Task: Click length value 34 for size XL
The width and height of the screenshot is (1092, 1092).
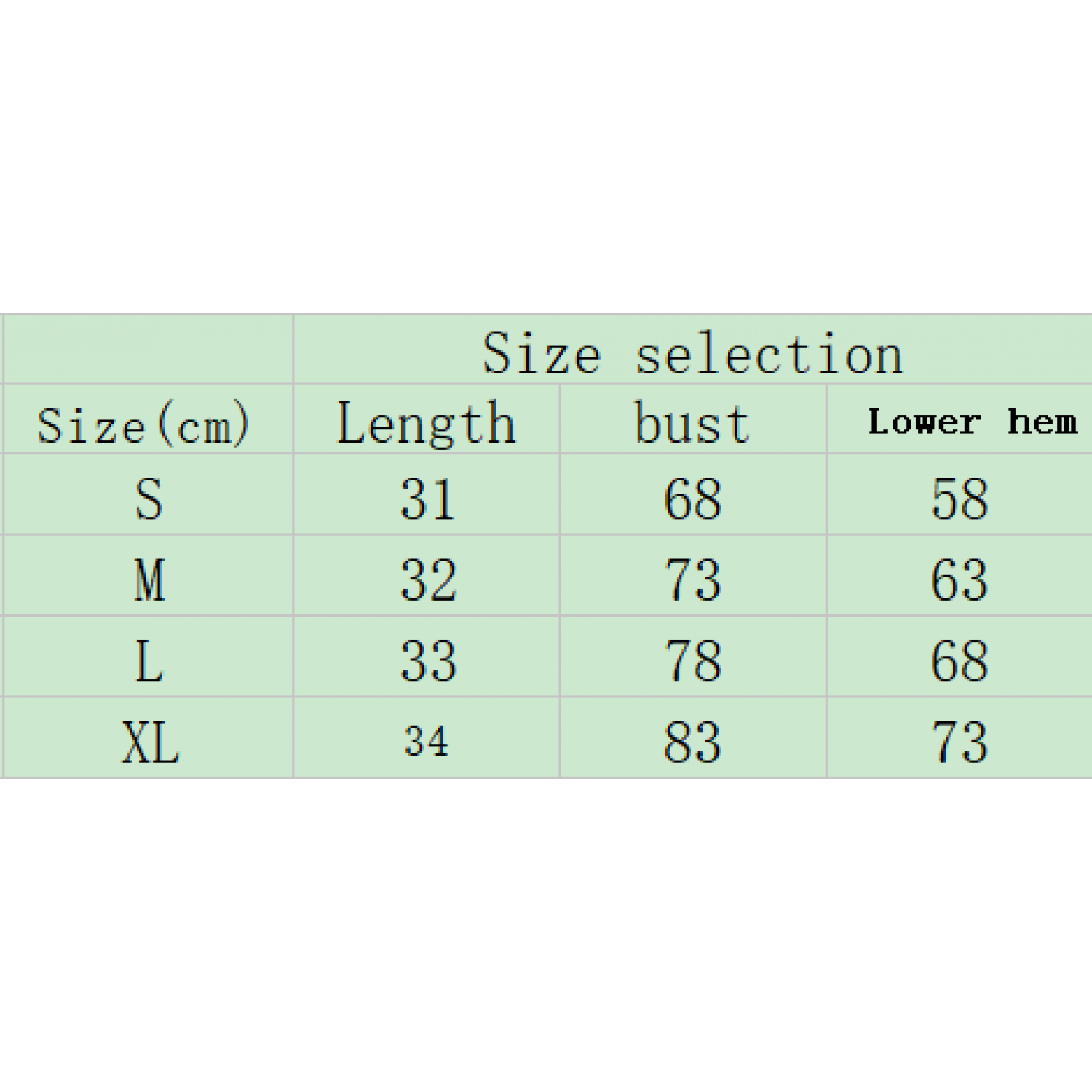Action: tap(427, 742)
